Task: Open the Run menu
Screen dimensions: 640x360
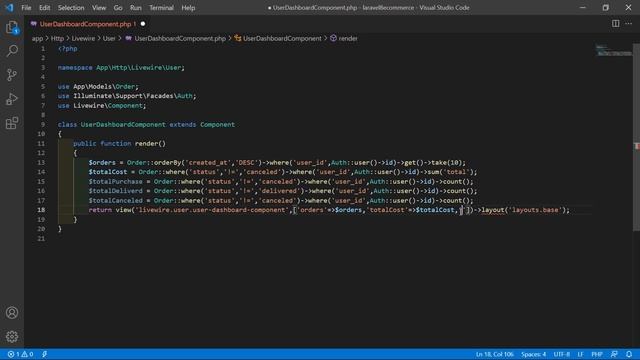Action: coord(136,8)
